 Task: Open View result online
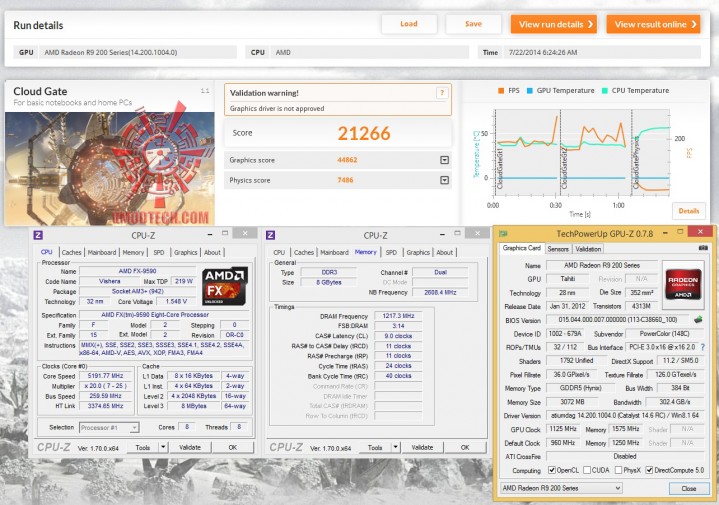[653, 24]
